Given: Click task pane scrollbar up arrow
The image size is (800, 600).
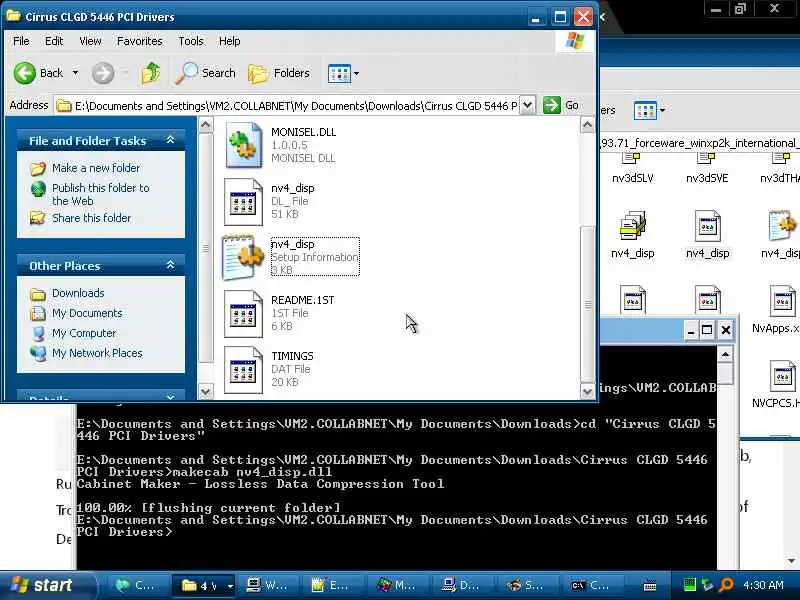Looking at the screenshot, I should 206,124.
